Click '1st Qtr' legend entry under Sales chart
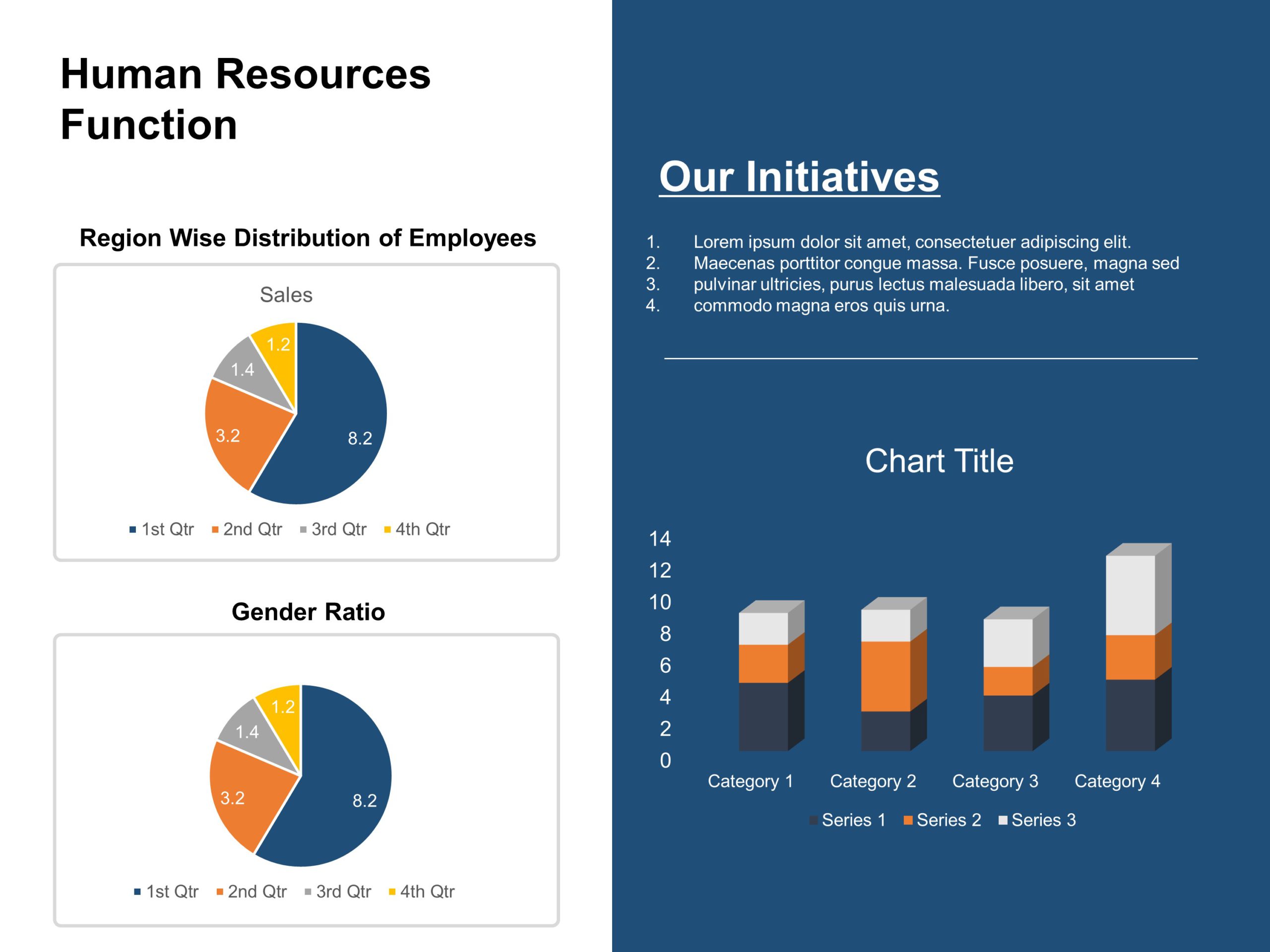Screen dimensions: 1270x952 pos(161,529)
